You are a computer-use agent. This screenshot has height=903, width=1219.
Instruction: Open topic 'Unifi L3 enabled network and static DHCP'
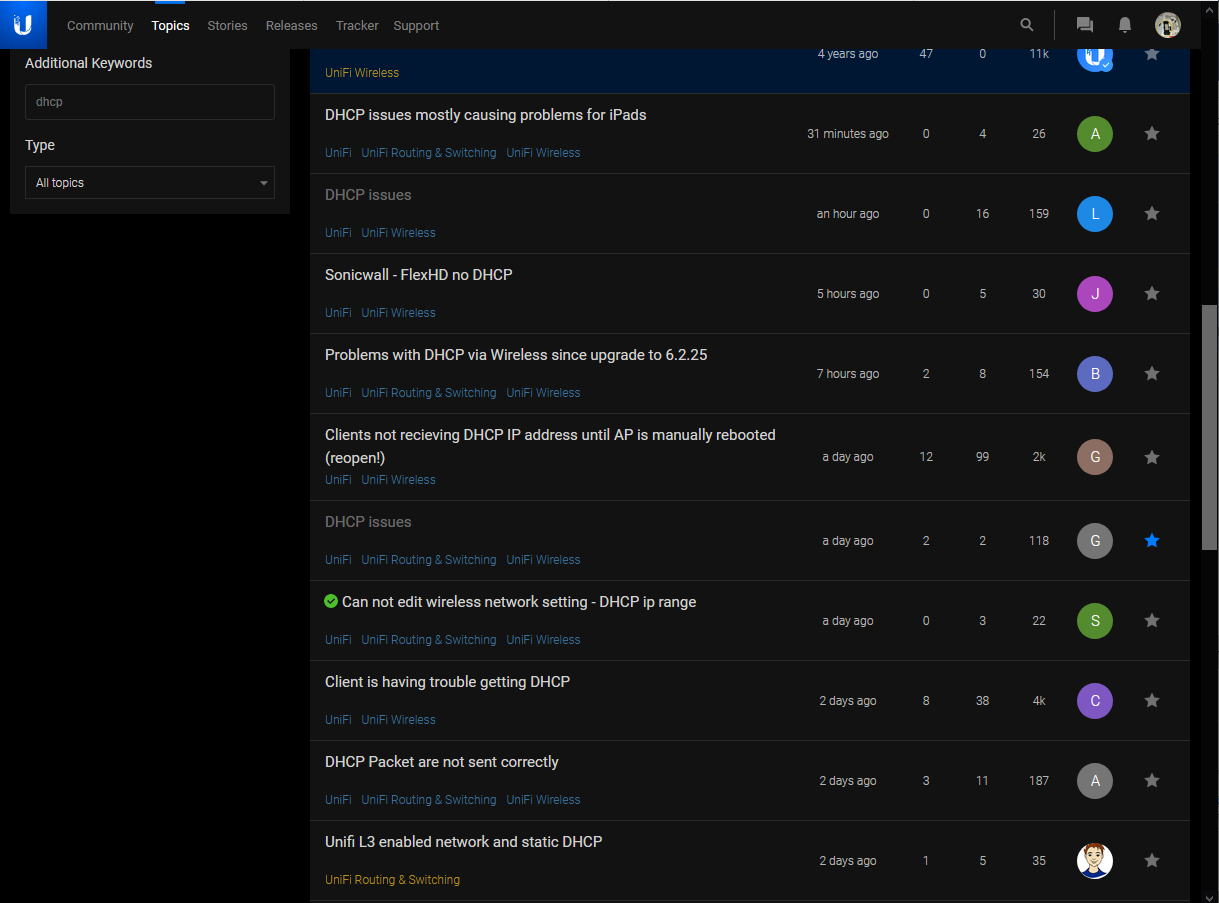(464, 842)
